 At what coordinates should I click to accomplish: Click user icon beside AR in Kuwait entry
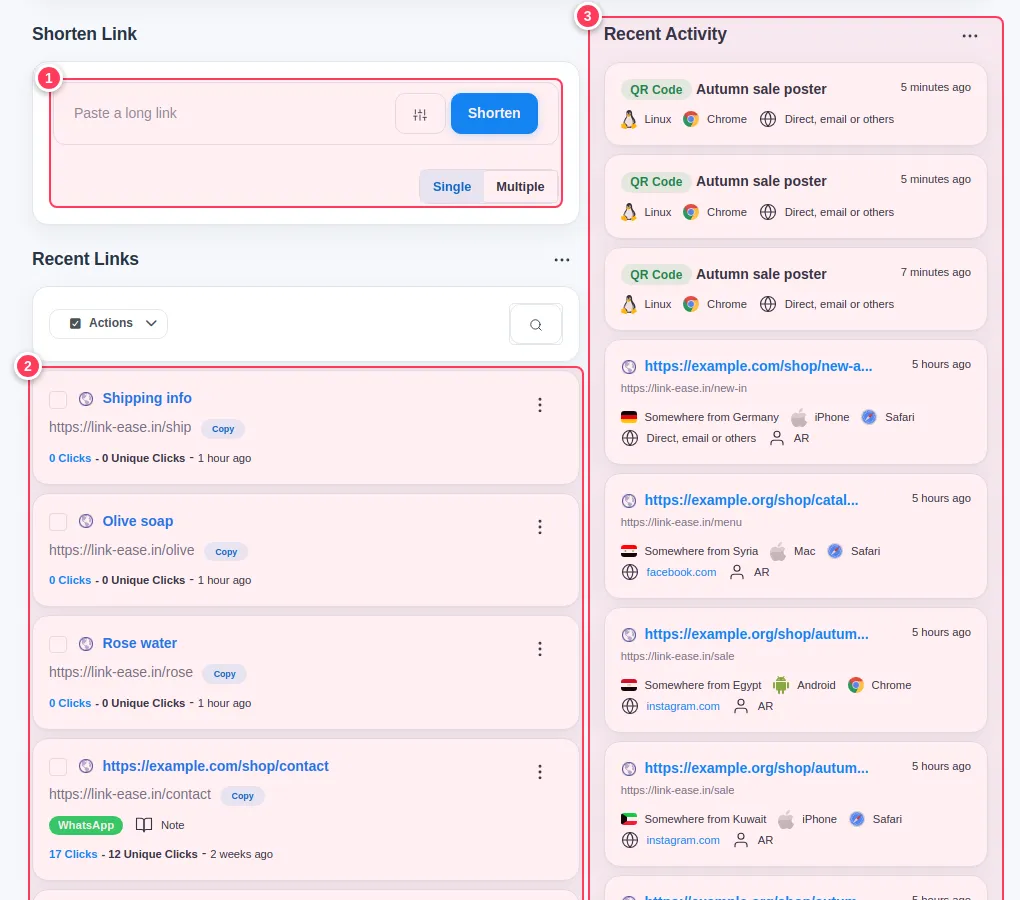point(741,840)
